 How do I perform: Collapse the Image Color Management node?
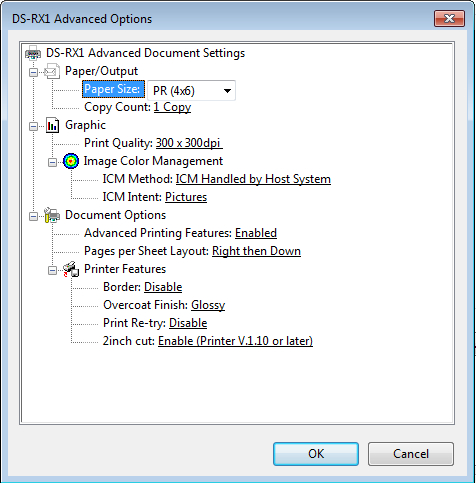pyautogui.click(x=52, y=162)
